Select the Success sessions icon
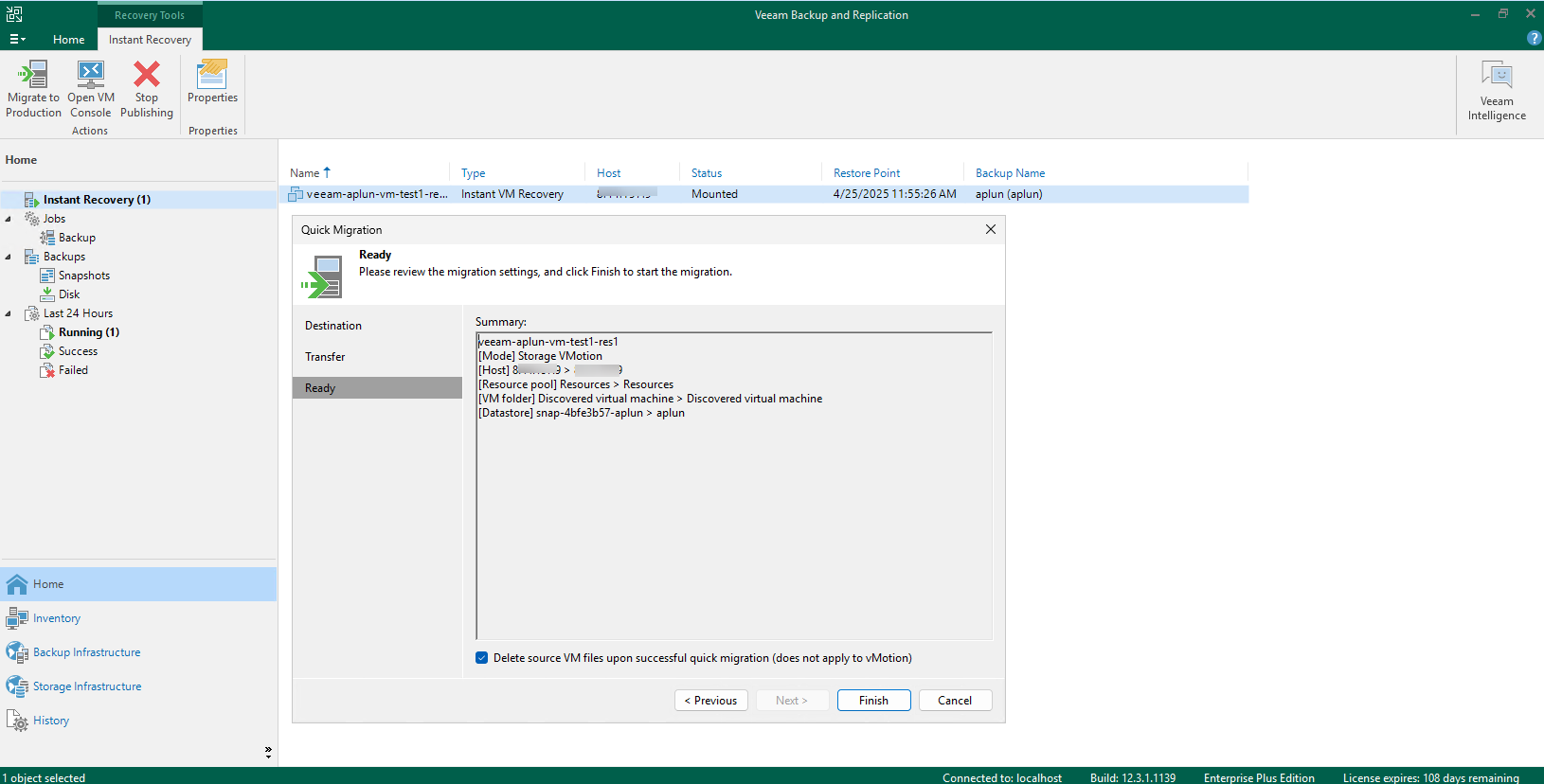Viewport: 1544px width, 784px height. click(47, 351)
